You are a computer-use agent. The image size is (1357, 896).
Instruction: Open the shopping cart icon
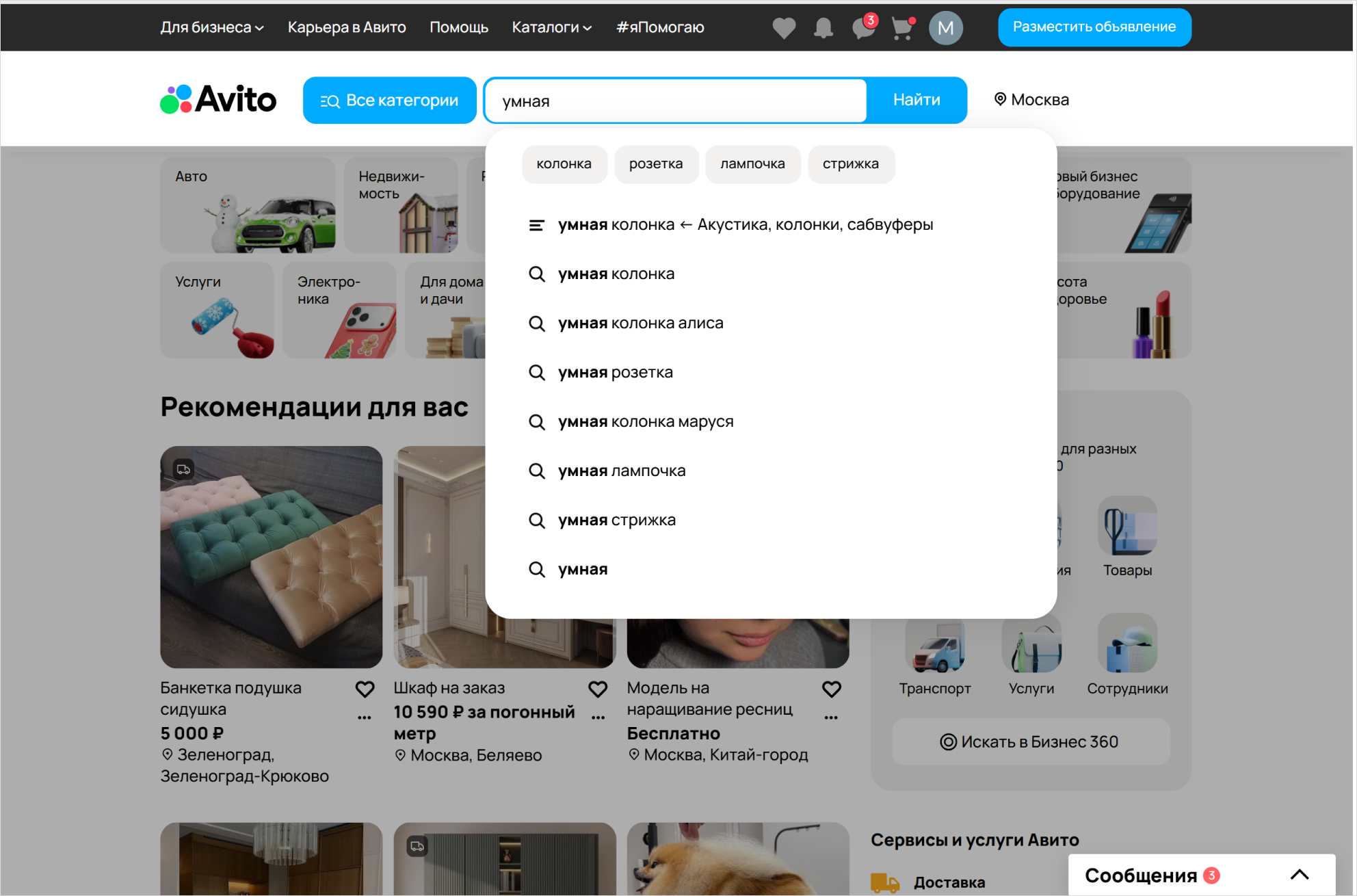pos(902,28)
